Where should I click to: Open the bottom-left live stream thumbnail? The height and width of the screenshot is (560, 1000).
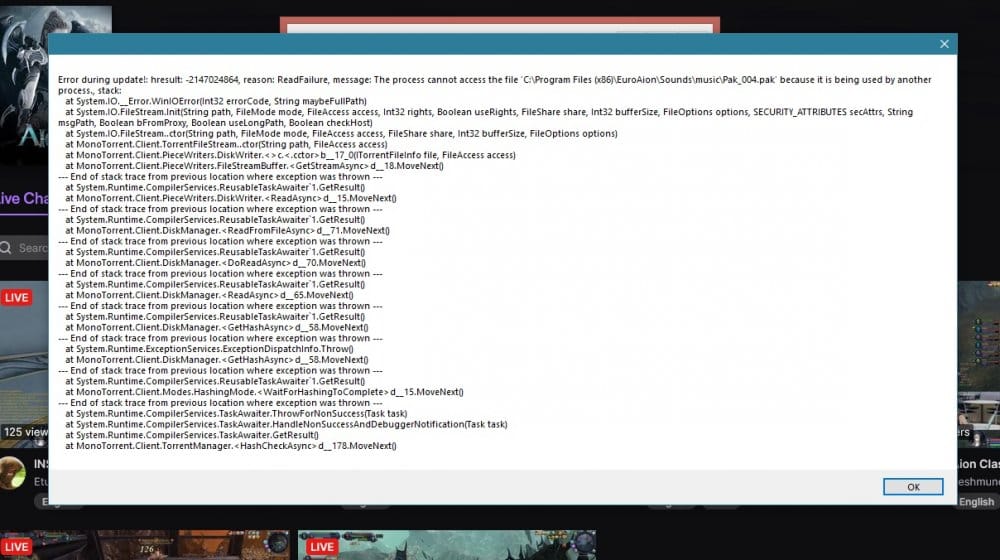150,545
